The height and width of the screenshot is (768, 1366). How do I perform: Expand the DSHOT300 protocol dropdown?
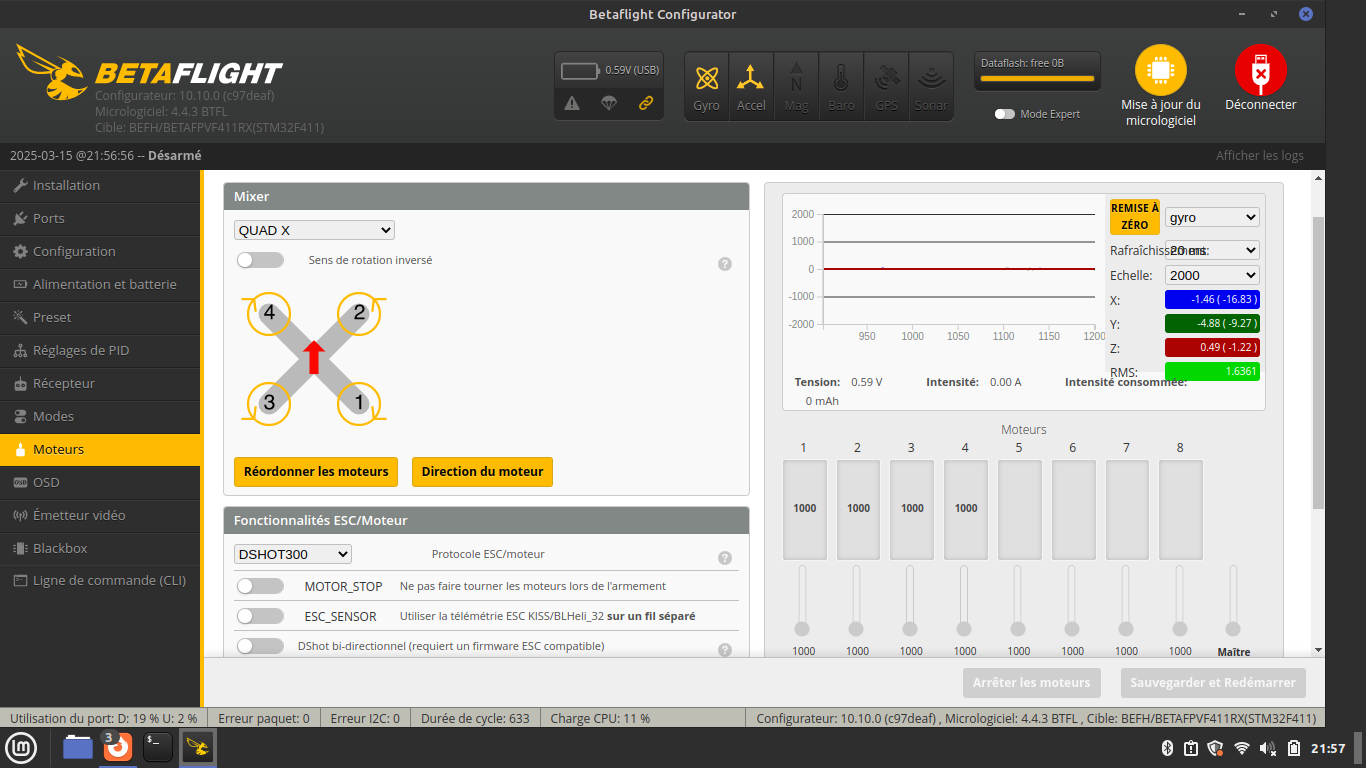[x=293, y=554]
